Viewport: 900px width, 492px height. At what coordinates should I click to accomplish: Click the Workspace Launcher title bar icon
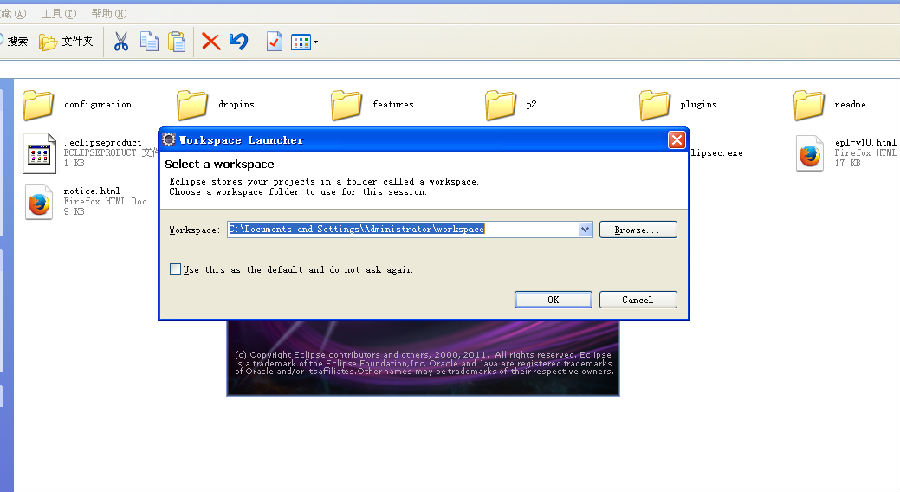point(169,140)
